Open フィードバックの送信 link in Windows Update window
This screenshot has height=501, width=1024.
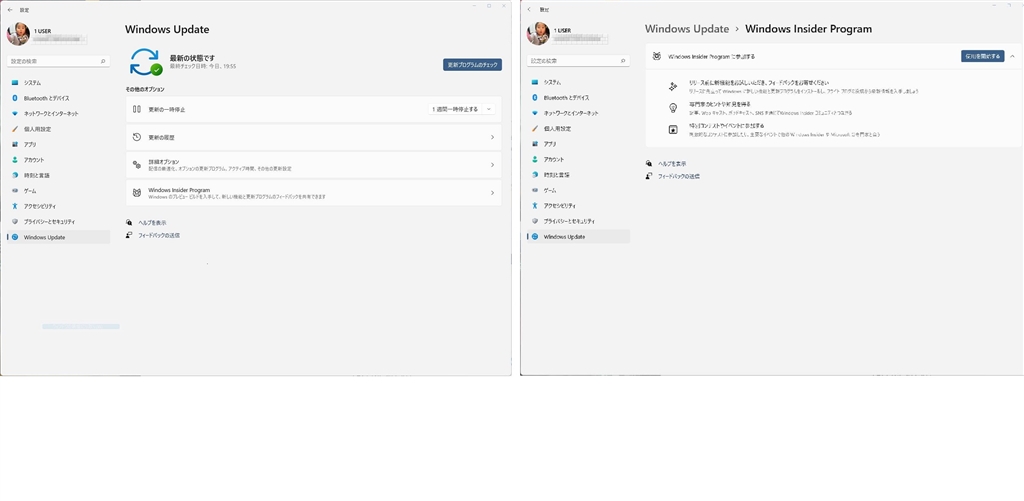[x=159, y=235]
